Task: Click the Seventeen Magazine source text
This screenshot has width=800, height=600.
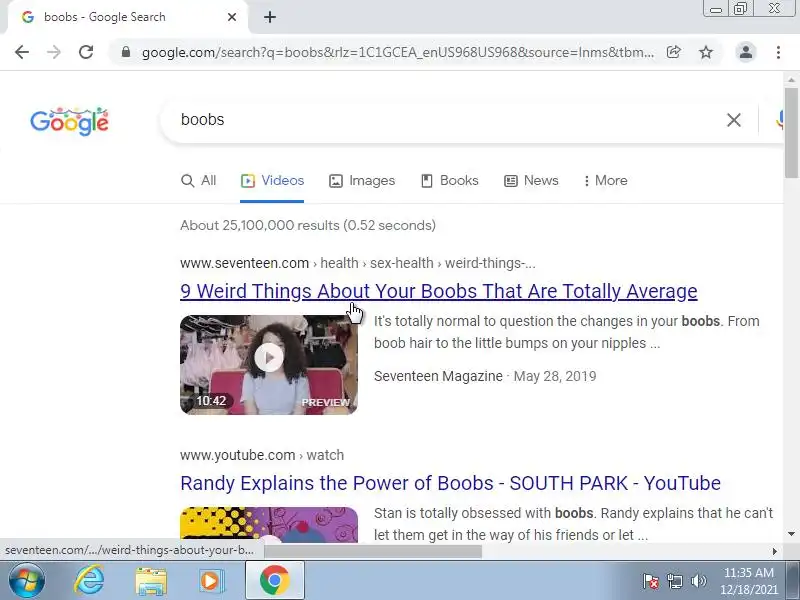Action: pyautogui.click(x=438, y=377)
